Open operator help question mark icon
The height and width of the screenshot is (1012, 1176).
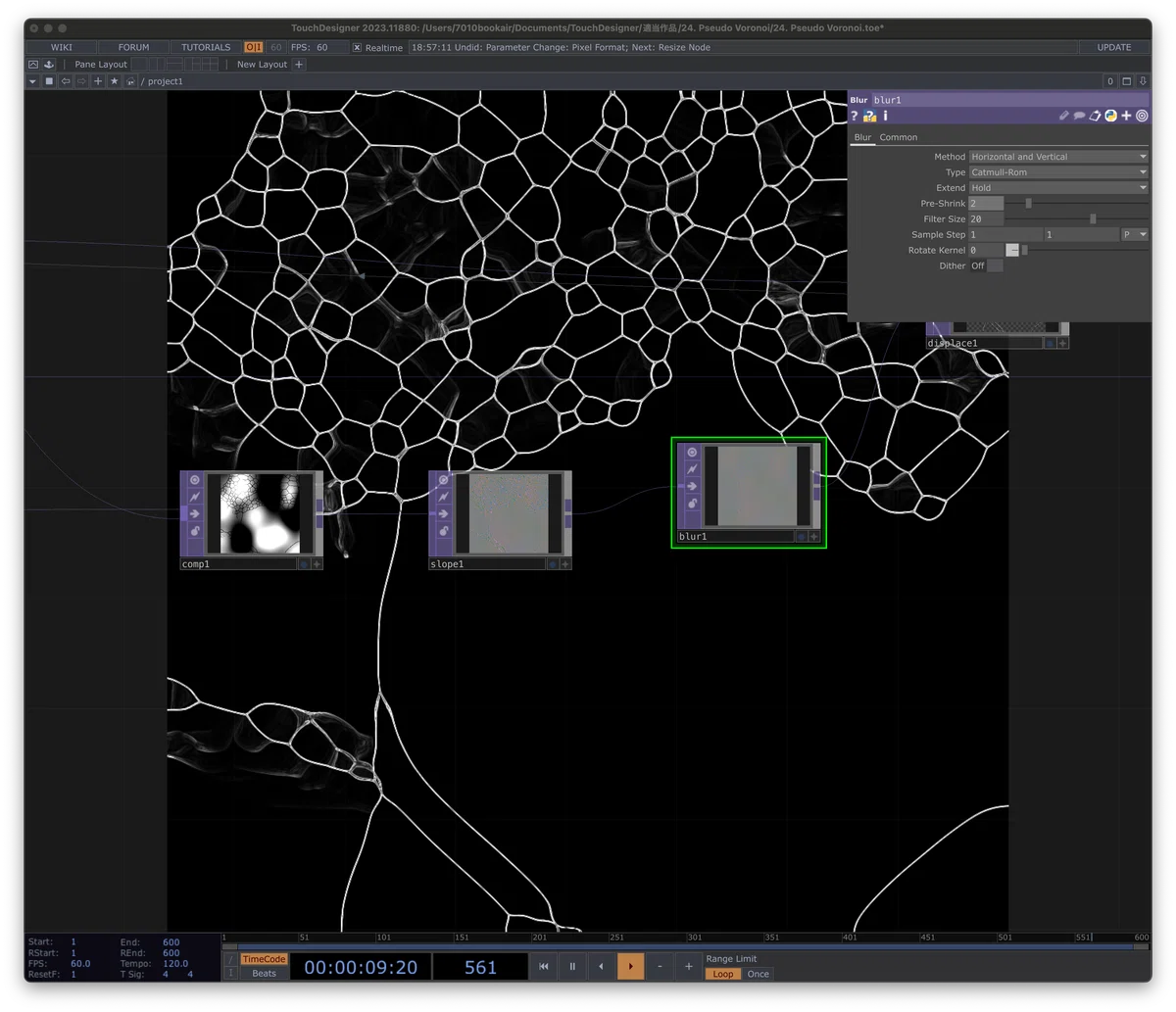tap(854, 116)
